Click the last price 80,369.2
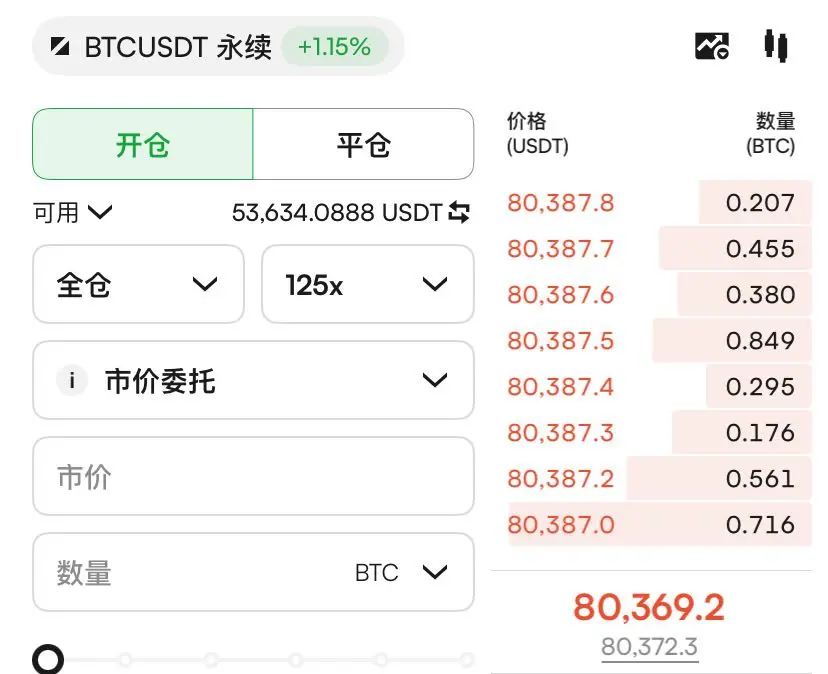The width and height of the screenshot is (828, 674). [649, 607]
